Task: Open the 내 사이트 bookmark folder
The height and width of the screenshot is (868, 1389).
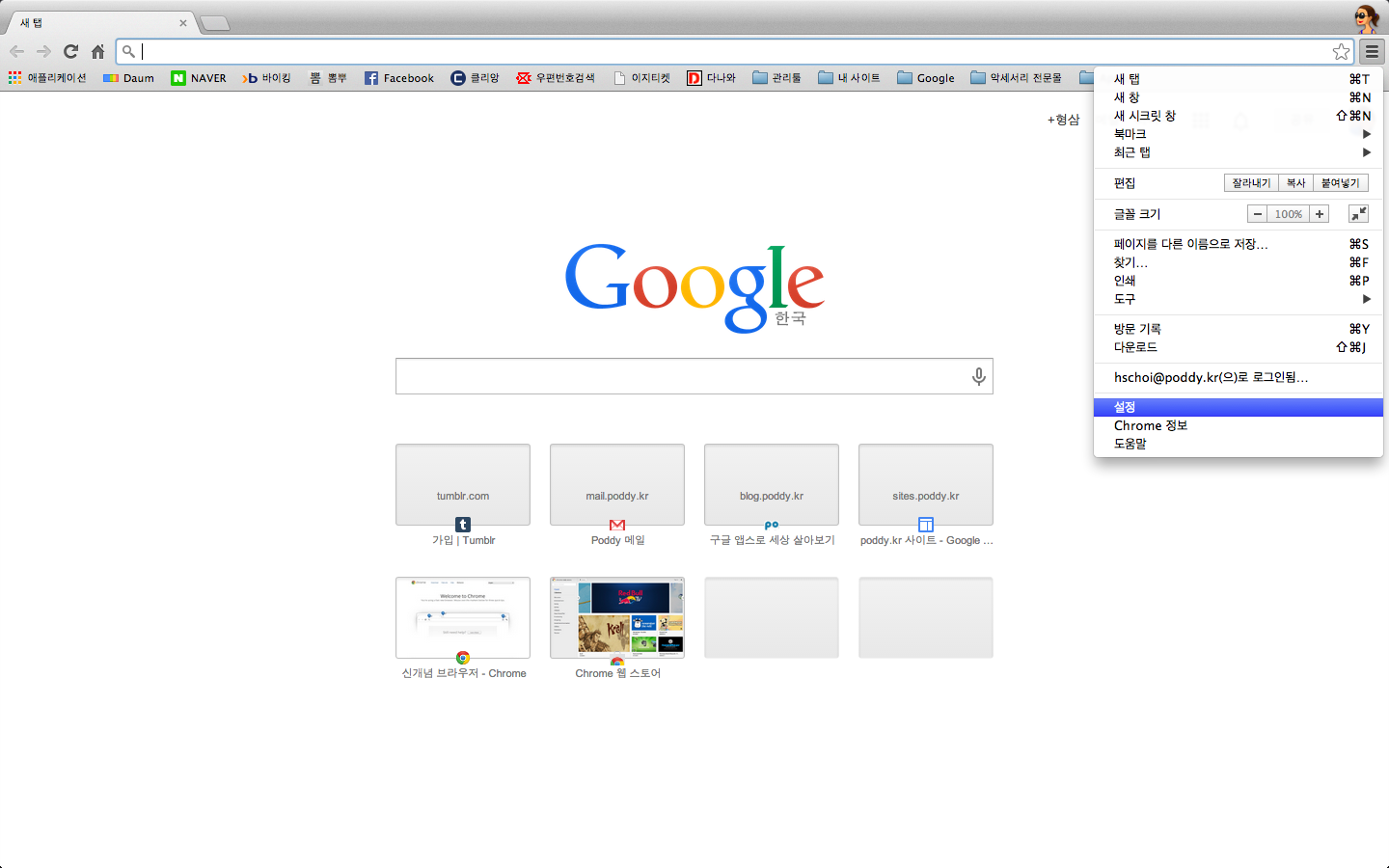Action: coord(849,78)
